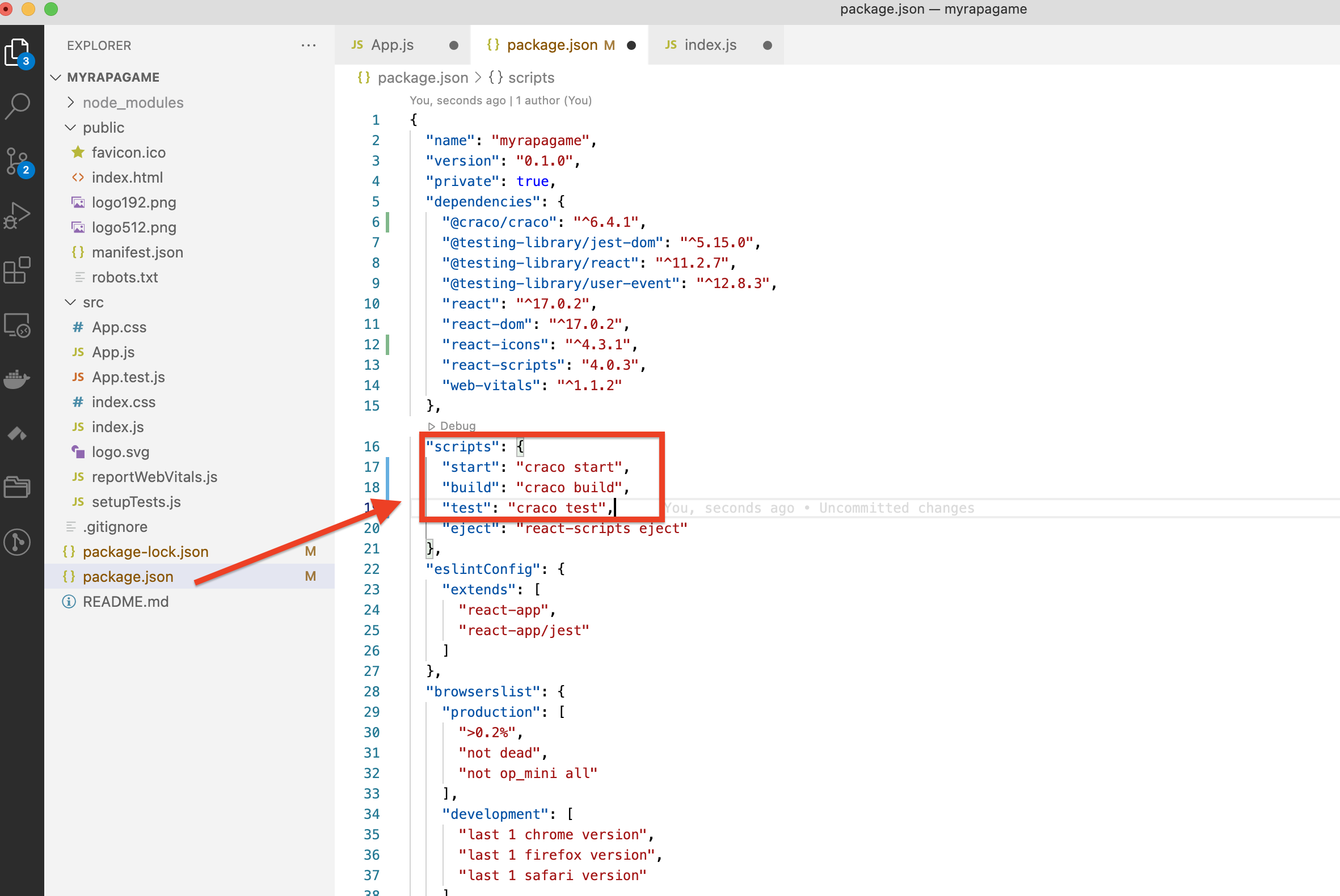Collapse the public folder
Screen dimensions: 1340x896
pyautogui.click(x=103, y=128)
